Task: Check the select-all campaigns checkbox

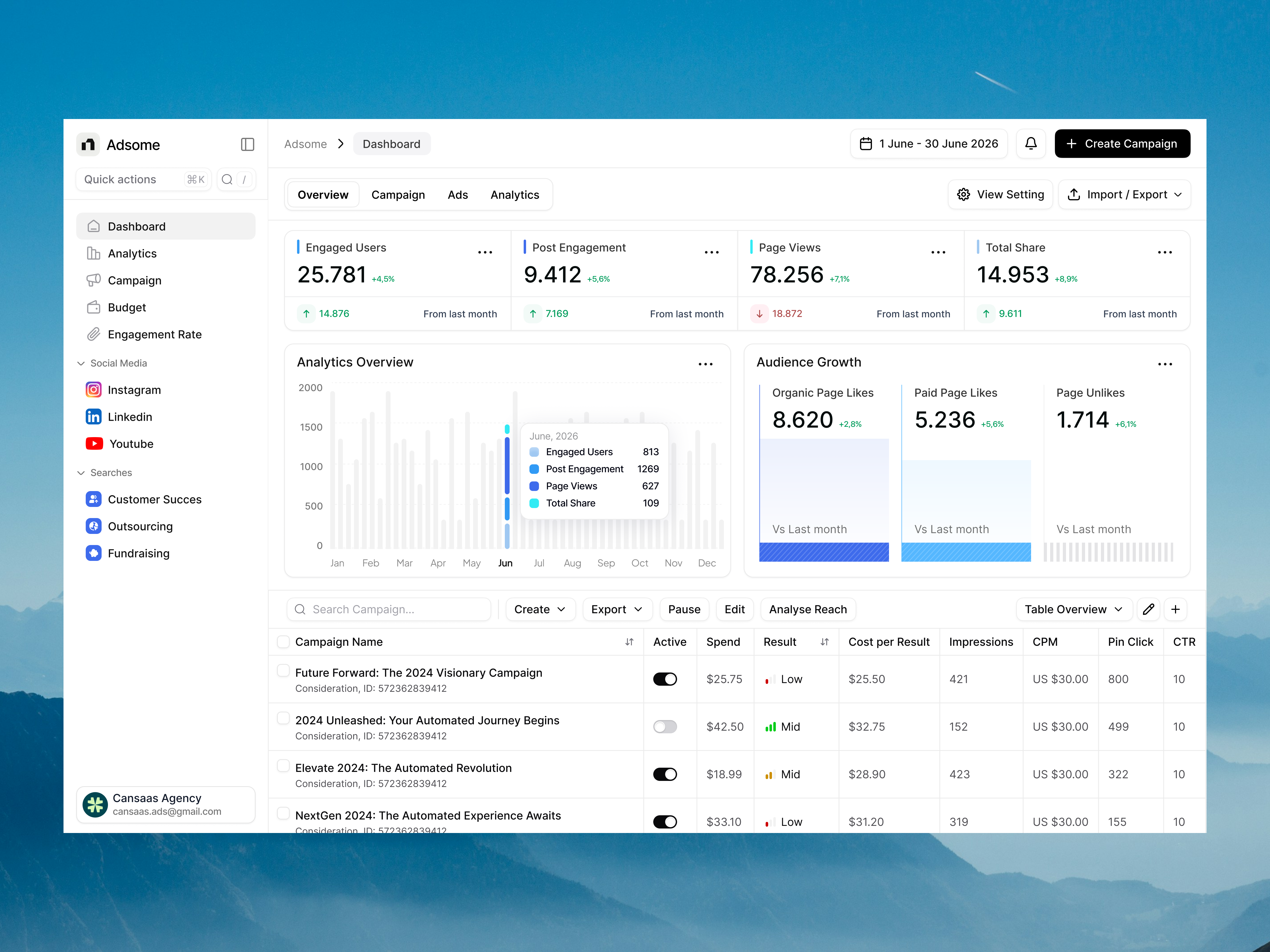Action: pyautogui.click(x=284, y=642)
